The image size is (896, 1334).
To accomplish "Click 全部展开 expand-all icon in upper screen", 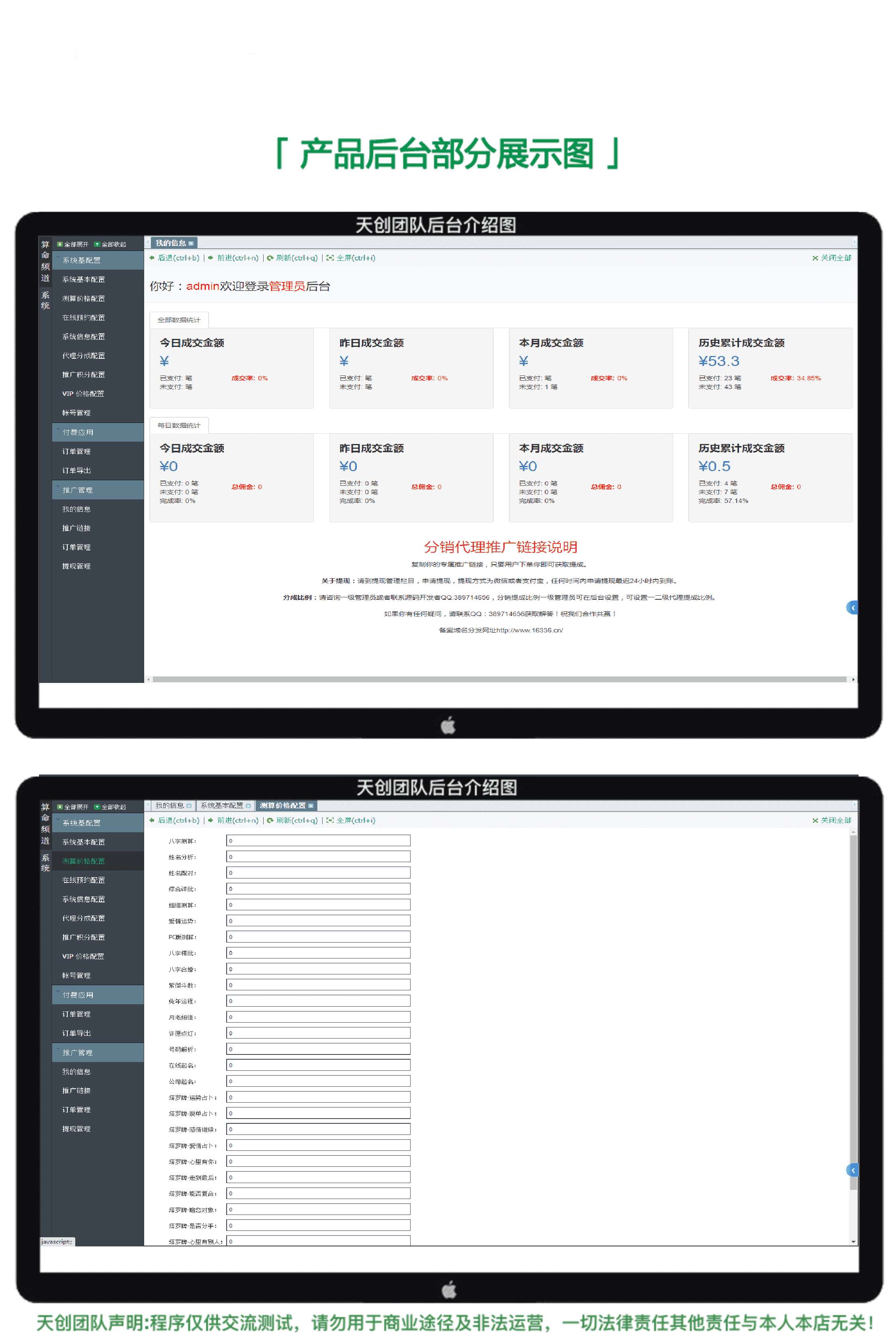I will point(59,245).
